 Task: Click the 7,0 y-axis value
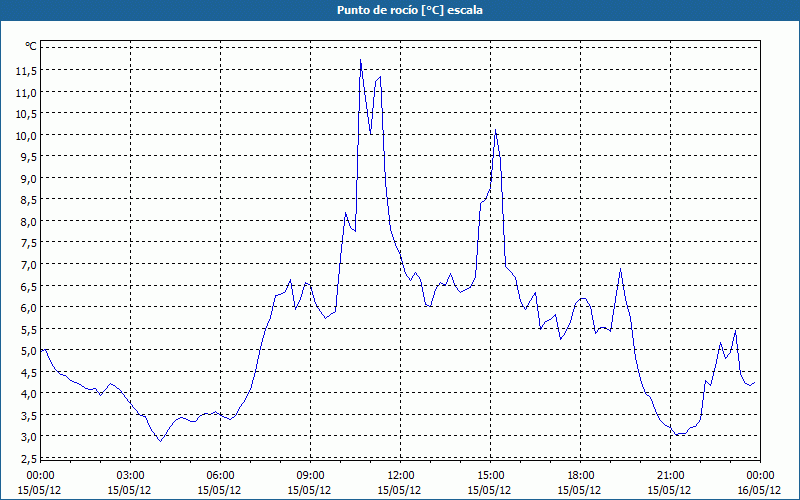pos(29,265)
